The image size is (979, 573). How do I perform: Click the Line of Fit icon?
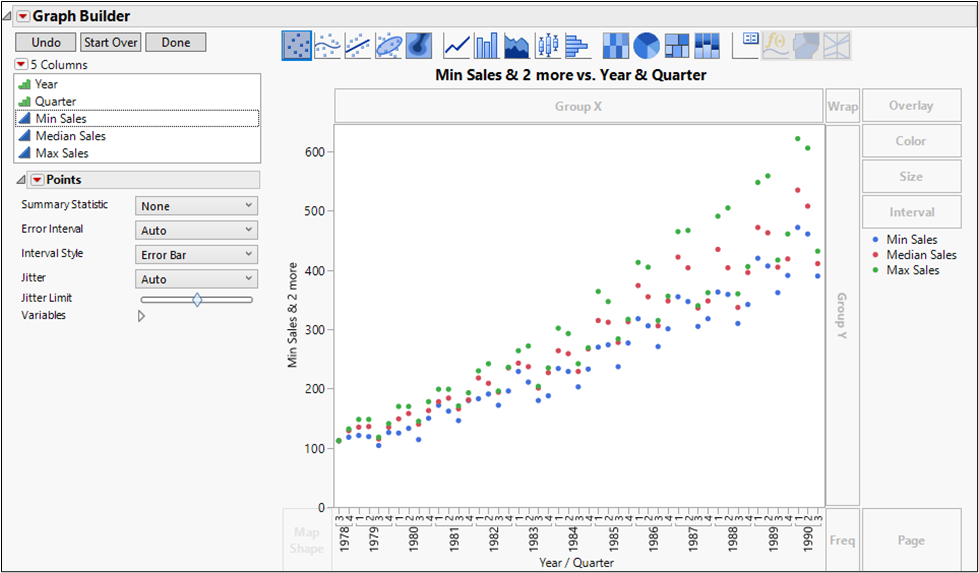point(358,45)
